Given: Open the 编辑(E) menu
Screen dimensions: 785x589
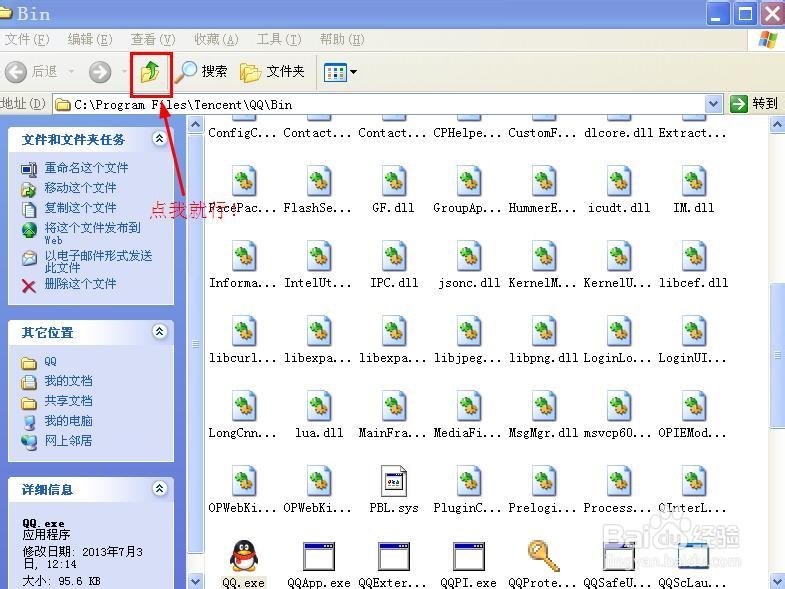Looking at the screenshot, I should 90,39.
